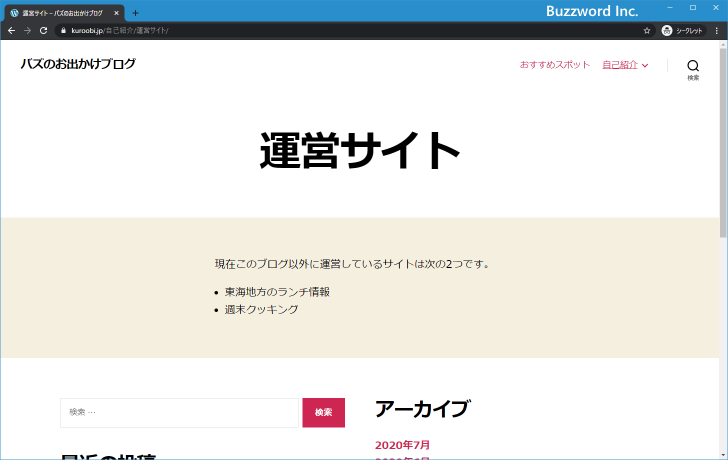Click the 運営サイト page heading

coord(360,150)
